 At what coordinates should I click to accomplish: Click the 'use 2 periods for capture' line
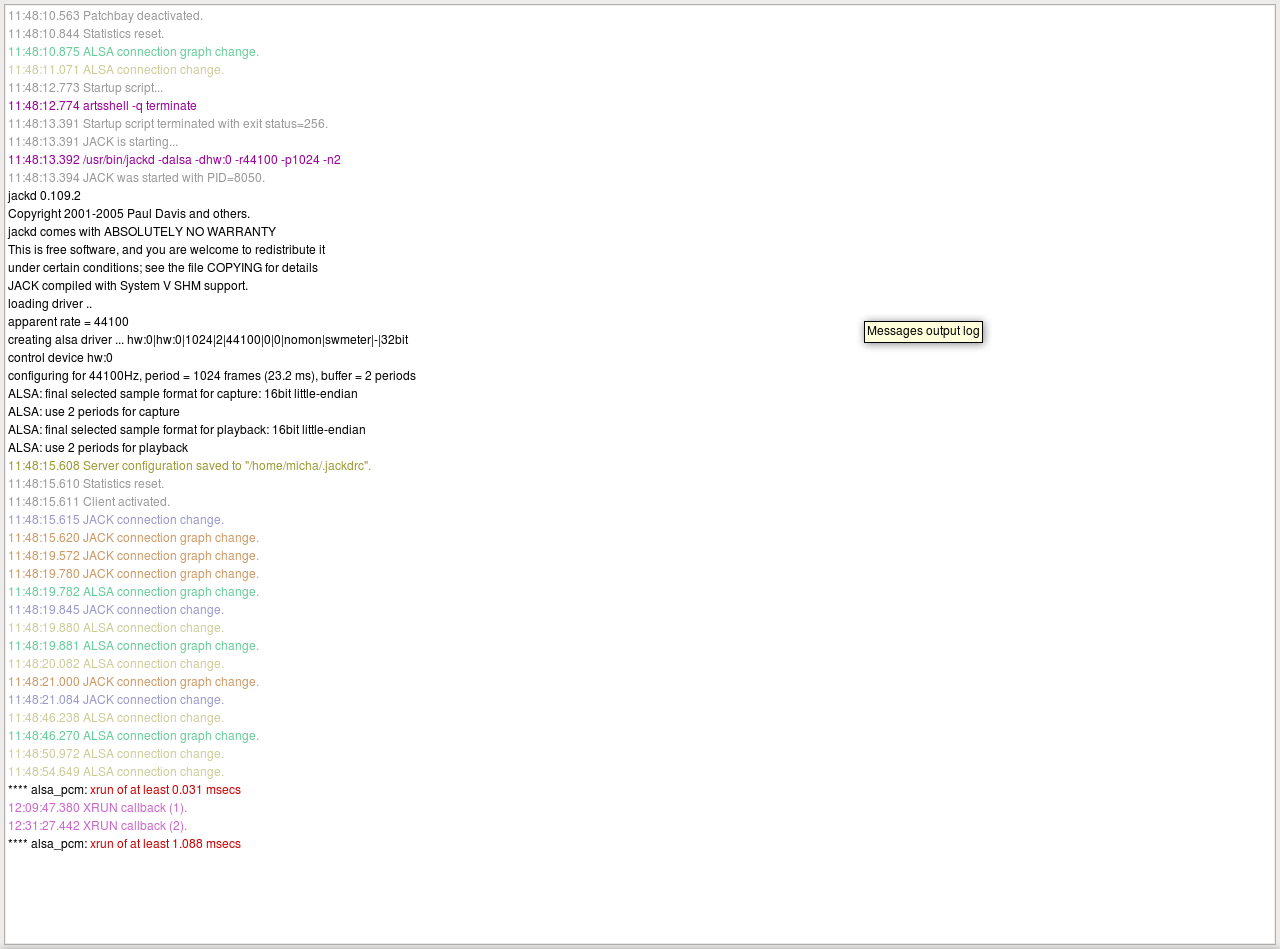coord(94,412)
